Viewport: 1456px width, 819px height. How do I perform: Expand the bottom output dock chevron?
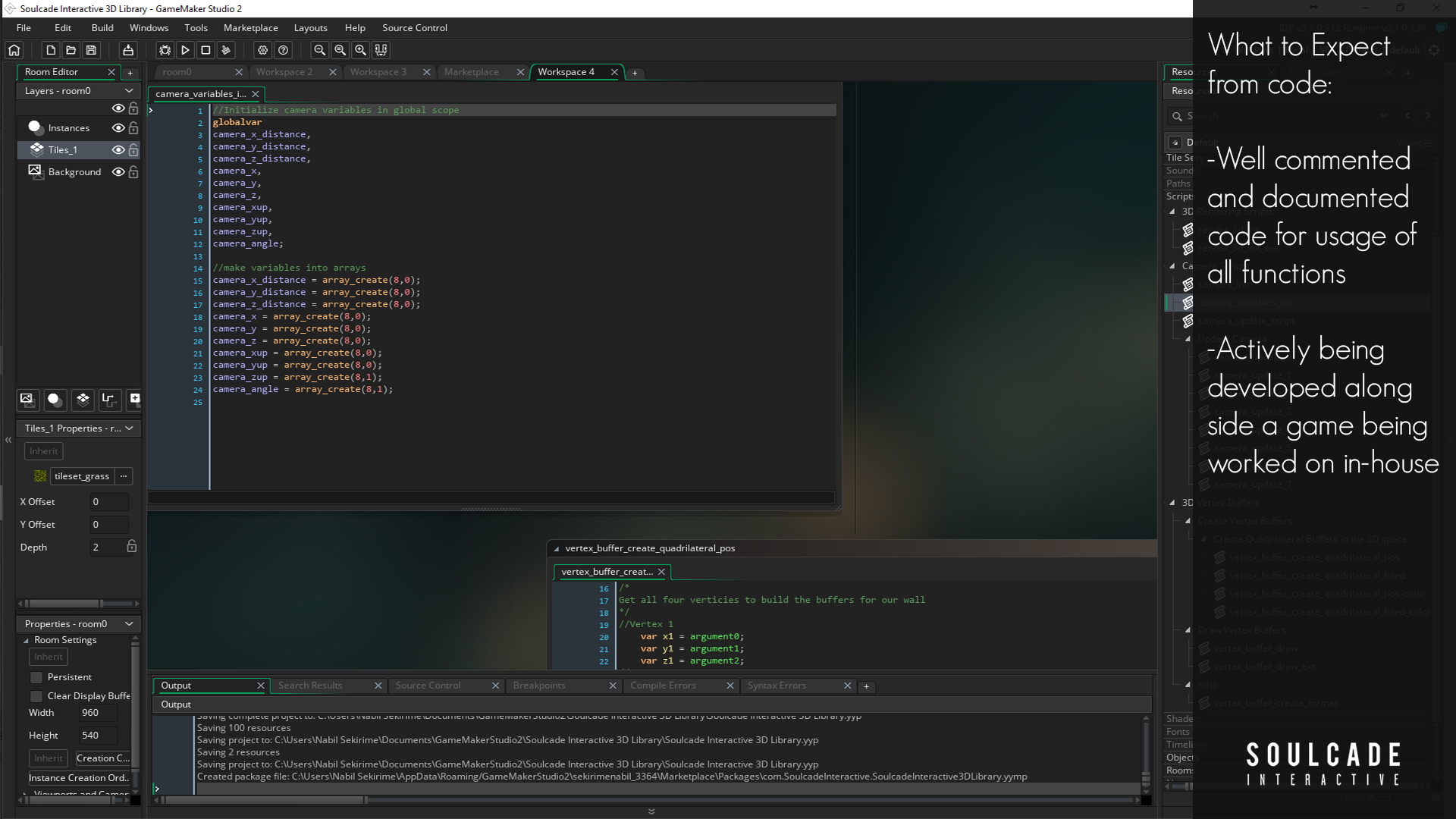coord(651,811)
